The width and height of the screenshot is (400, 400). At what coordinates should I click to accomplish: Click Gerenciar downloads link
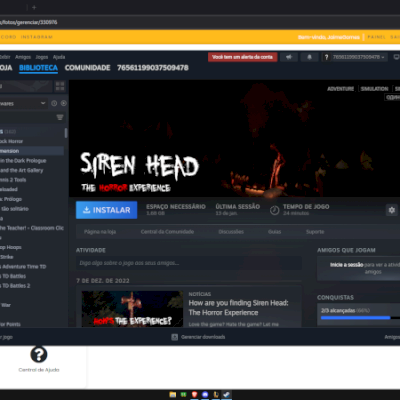click(203, 337)
